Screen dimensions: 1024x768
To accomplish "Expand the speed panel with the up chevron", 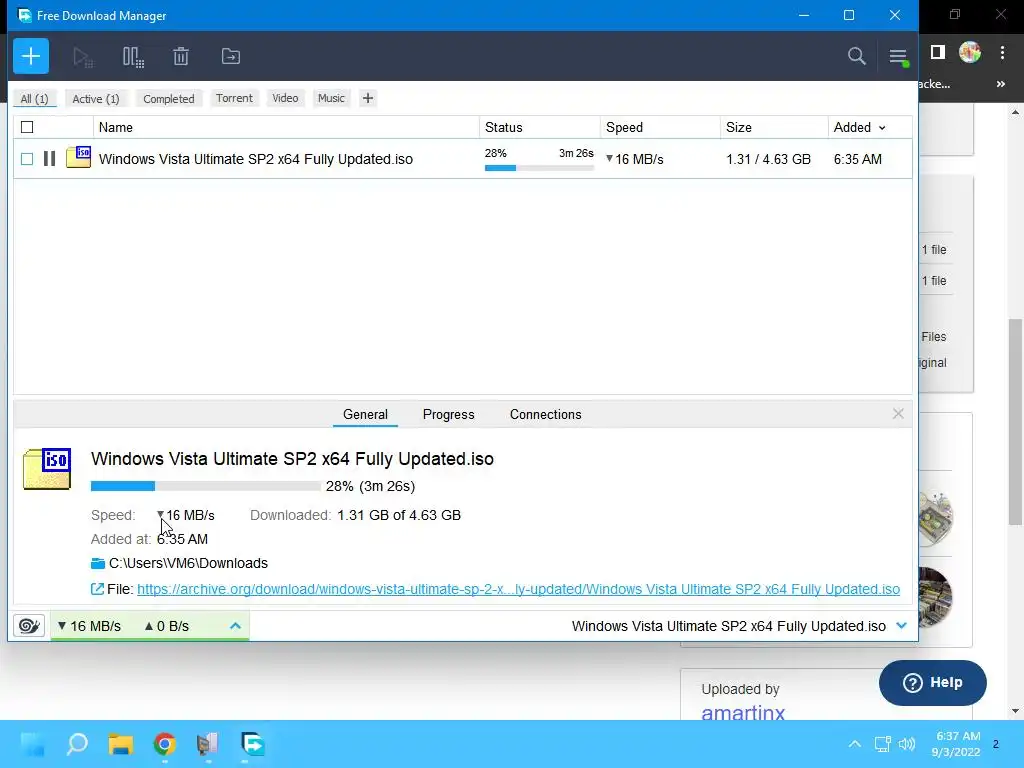I will click(x=235, y=626).
